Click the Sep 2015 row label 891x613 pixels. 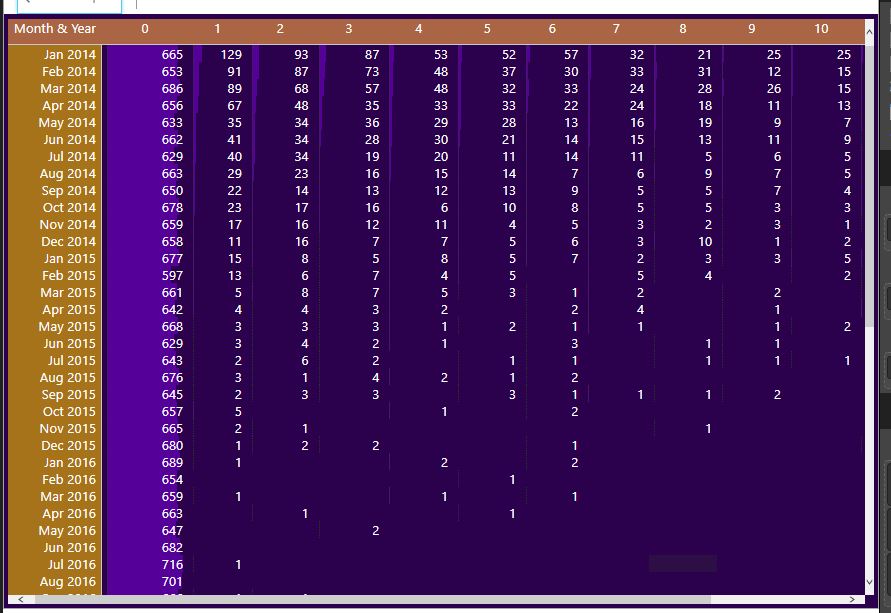pos(69,395)
